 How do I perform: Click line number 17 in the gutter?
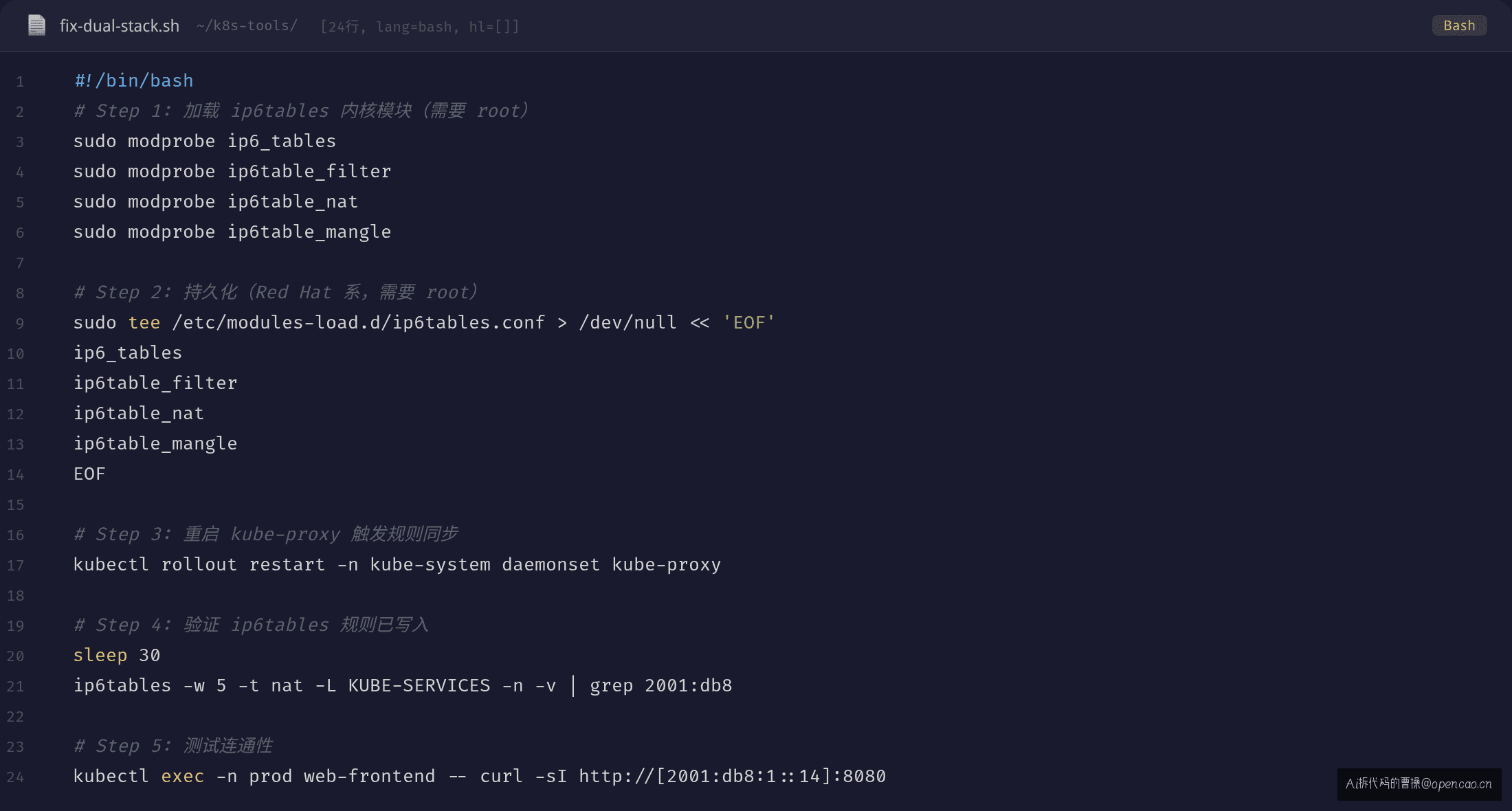coord(15,566)
